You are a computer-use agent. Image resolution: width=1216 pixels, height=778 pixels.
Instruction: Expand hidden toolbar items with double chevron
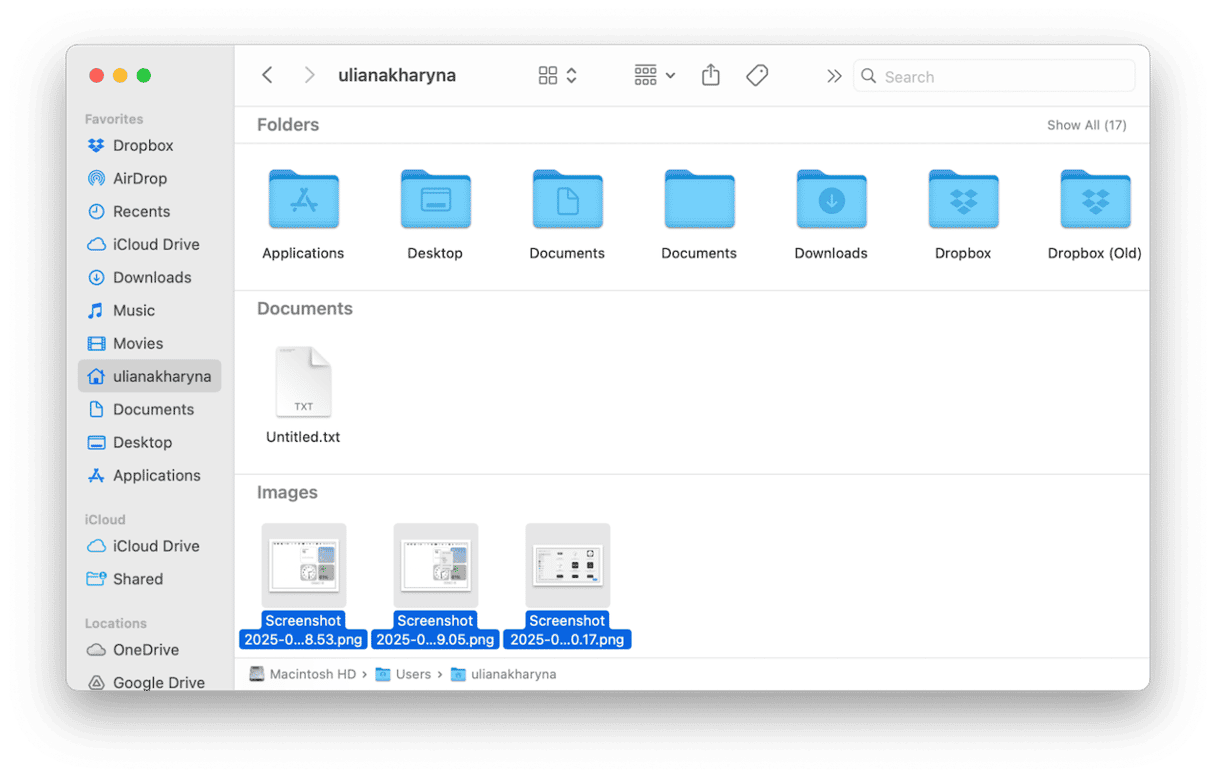point(833,76)
